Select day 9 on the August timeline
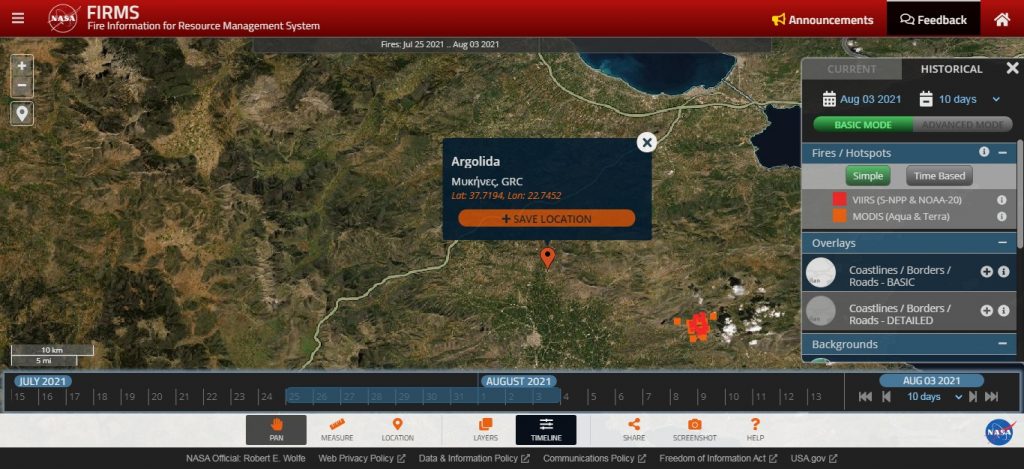Viewport: 1024px width, 469px height. pyautogui.click(x=703, y=396)
